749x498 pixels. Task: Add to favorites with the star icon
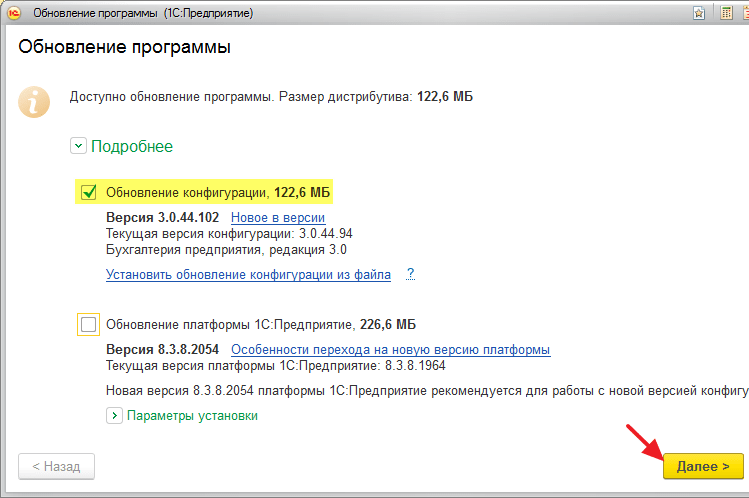pyautogui.click(x=699, y=13)
